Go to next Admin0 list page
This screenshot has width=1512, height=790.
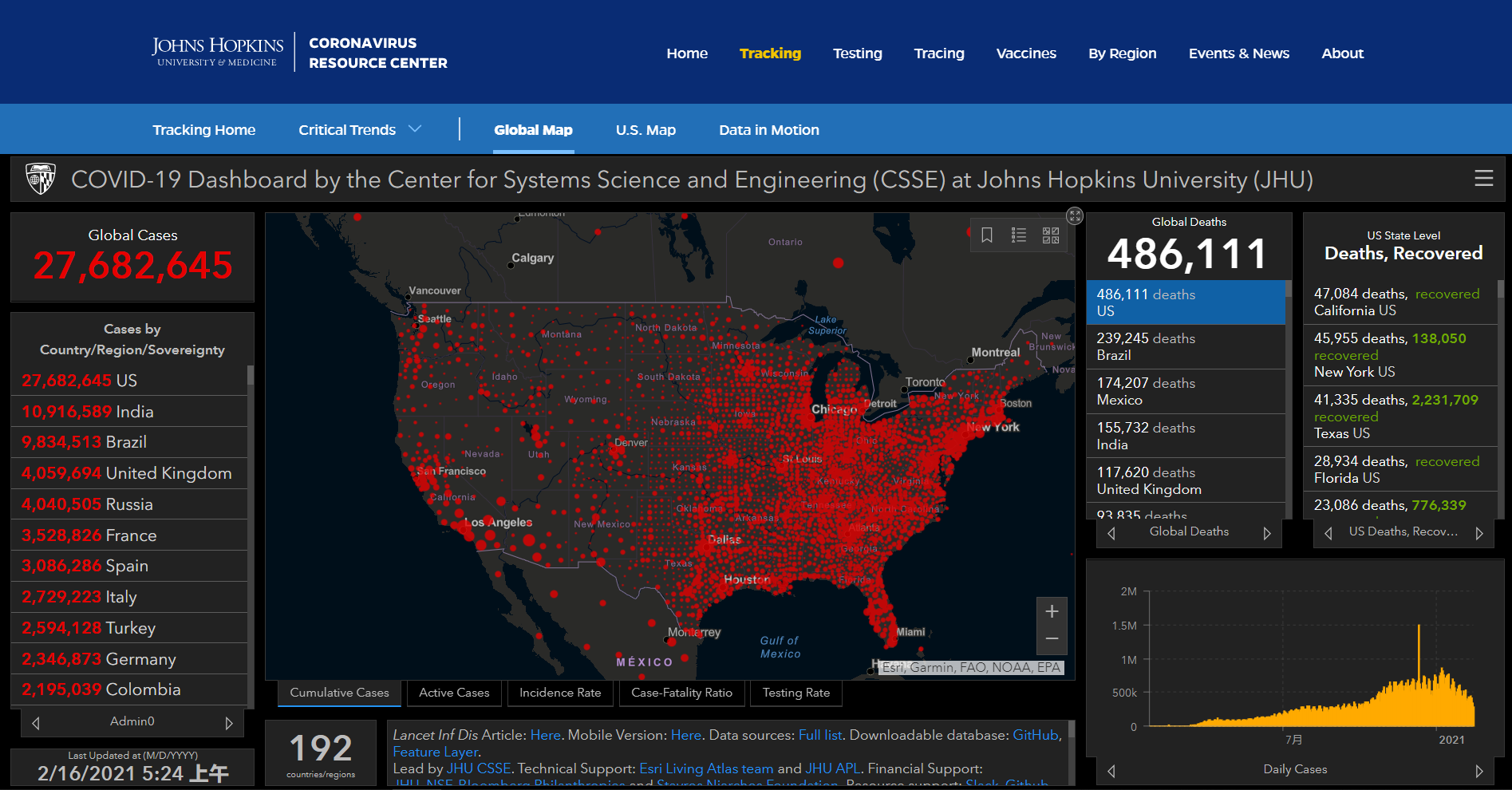point(229,723)
